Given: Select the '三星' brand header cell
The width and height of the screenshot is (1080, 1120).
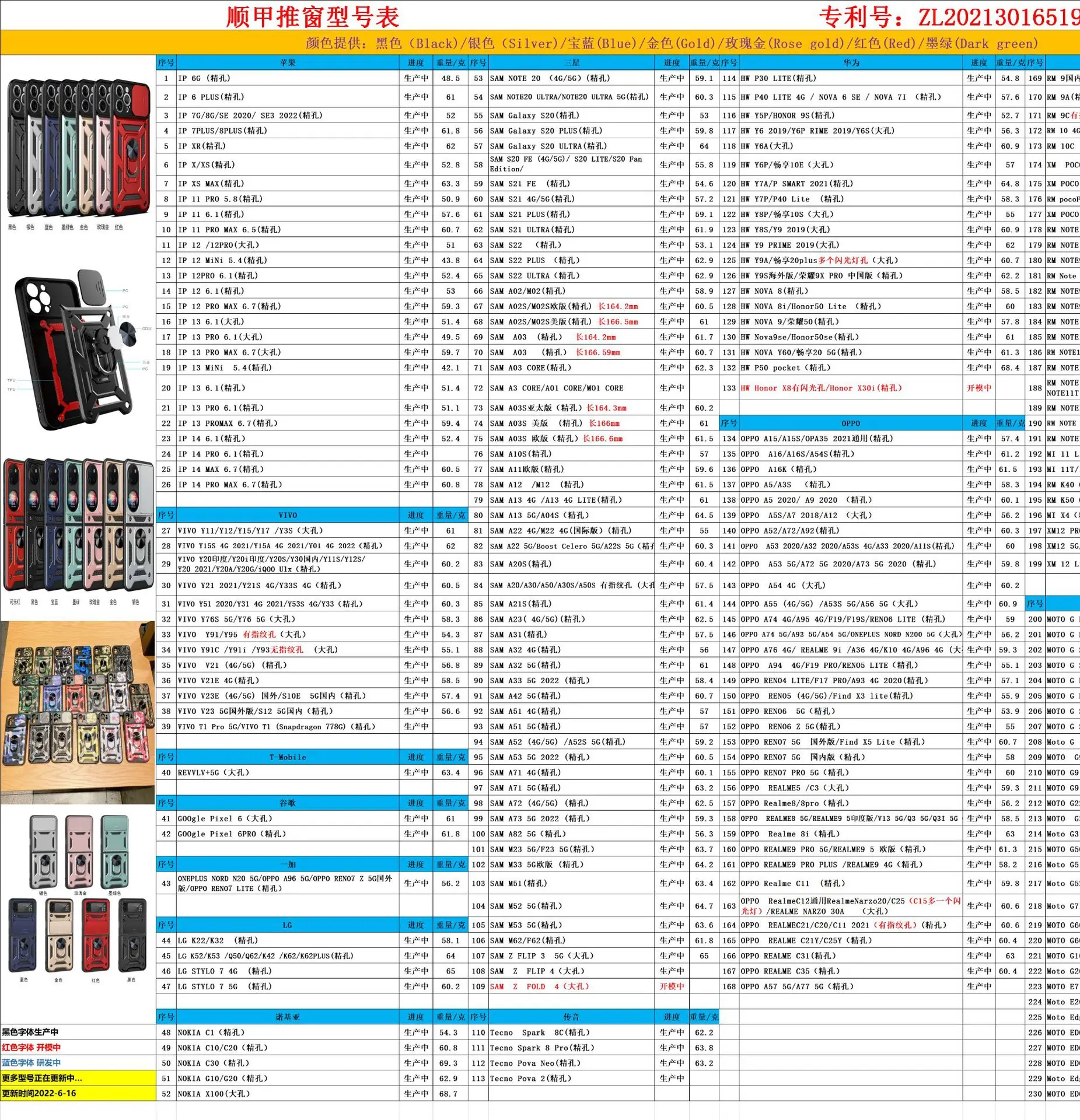Looking at the screenshot, I should [571, 62].
